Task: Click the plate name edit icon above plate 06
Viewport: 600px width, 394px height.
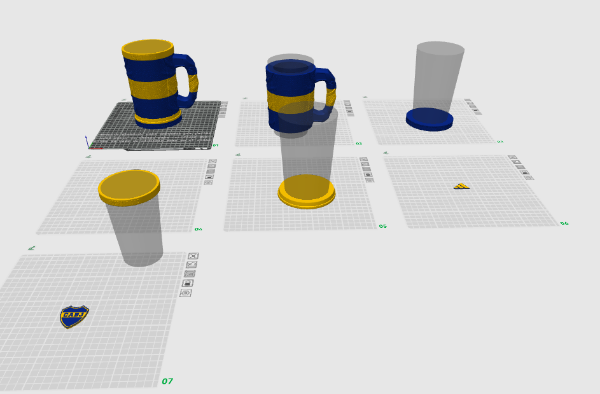Action: click(x=386, y=153)
